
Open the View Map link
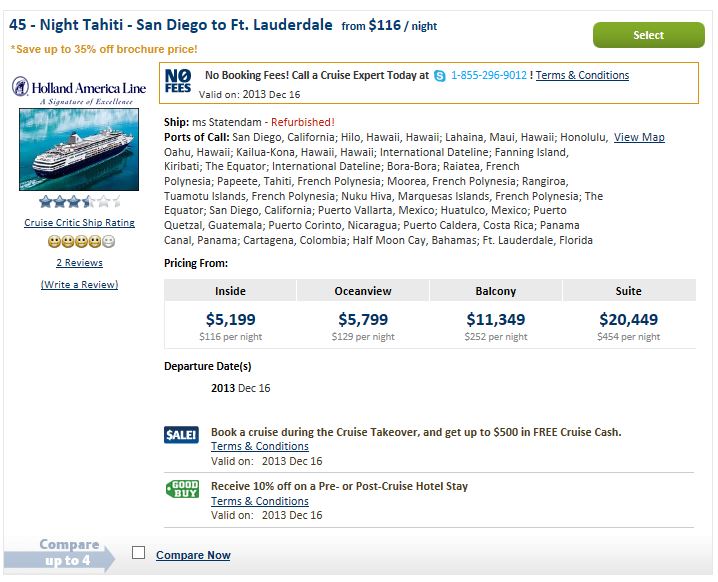(x=639, y=137)
